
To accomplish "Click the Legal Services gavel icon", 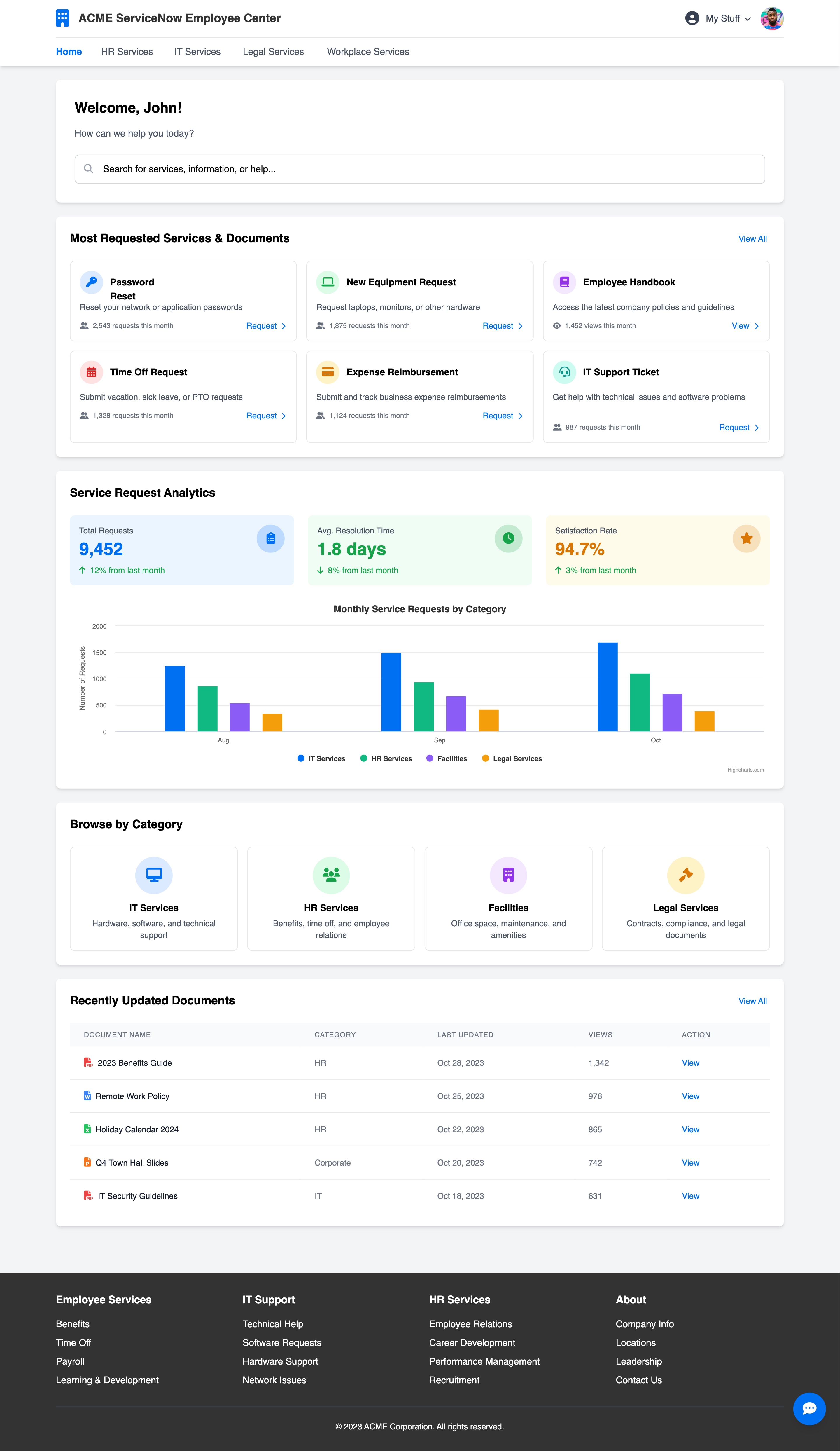I will tap(685, 875).
